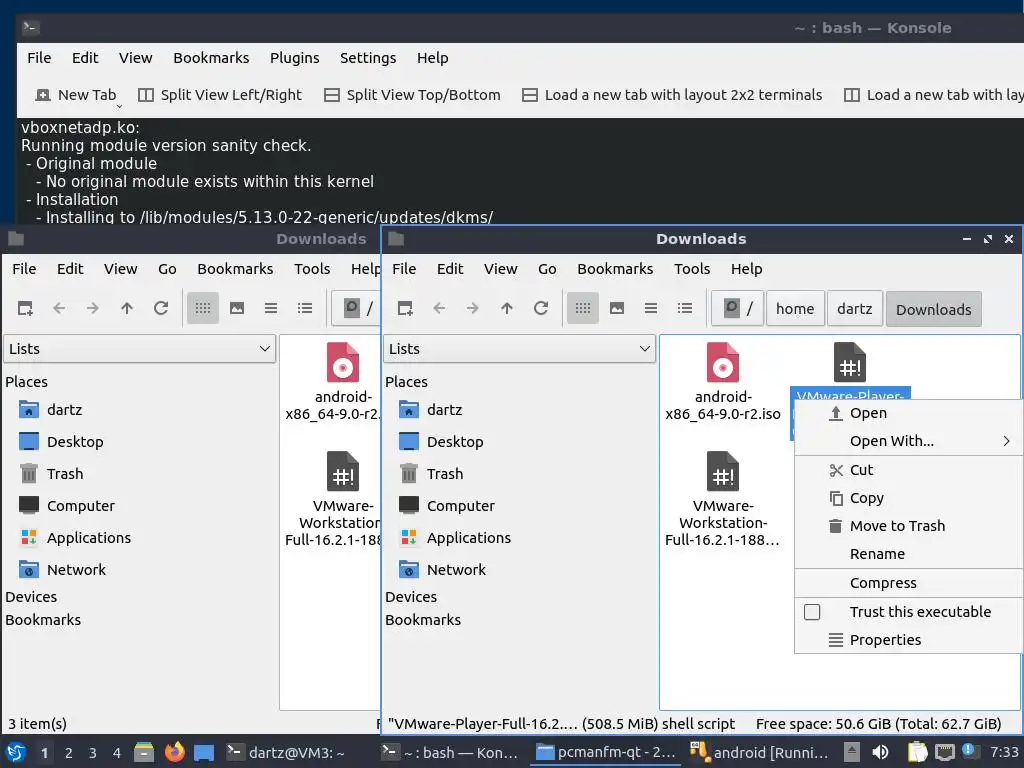1024x768 pixels.
Task: Select android-x86_64-9.0-r2.iso in front window
Action: [x=723, y=382]
